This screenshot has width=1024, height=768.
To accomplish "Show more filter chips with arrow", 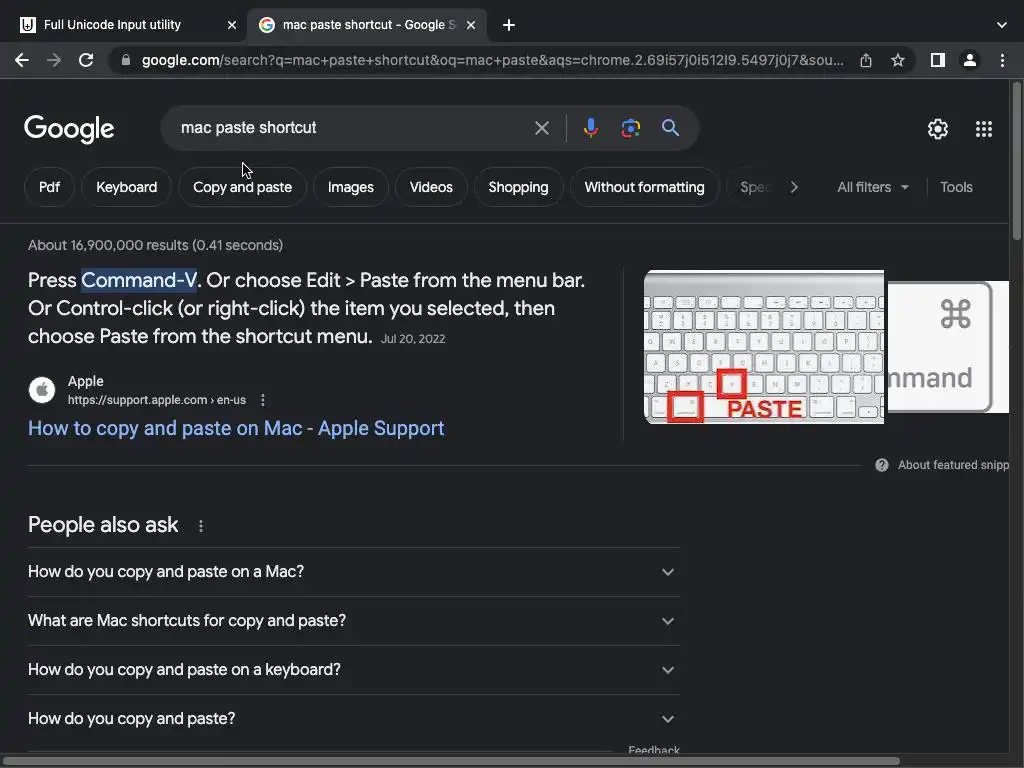I will click(794, 187).
